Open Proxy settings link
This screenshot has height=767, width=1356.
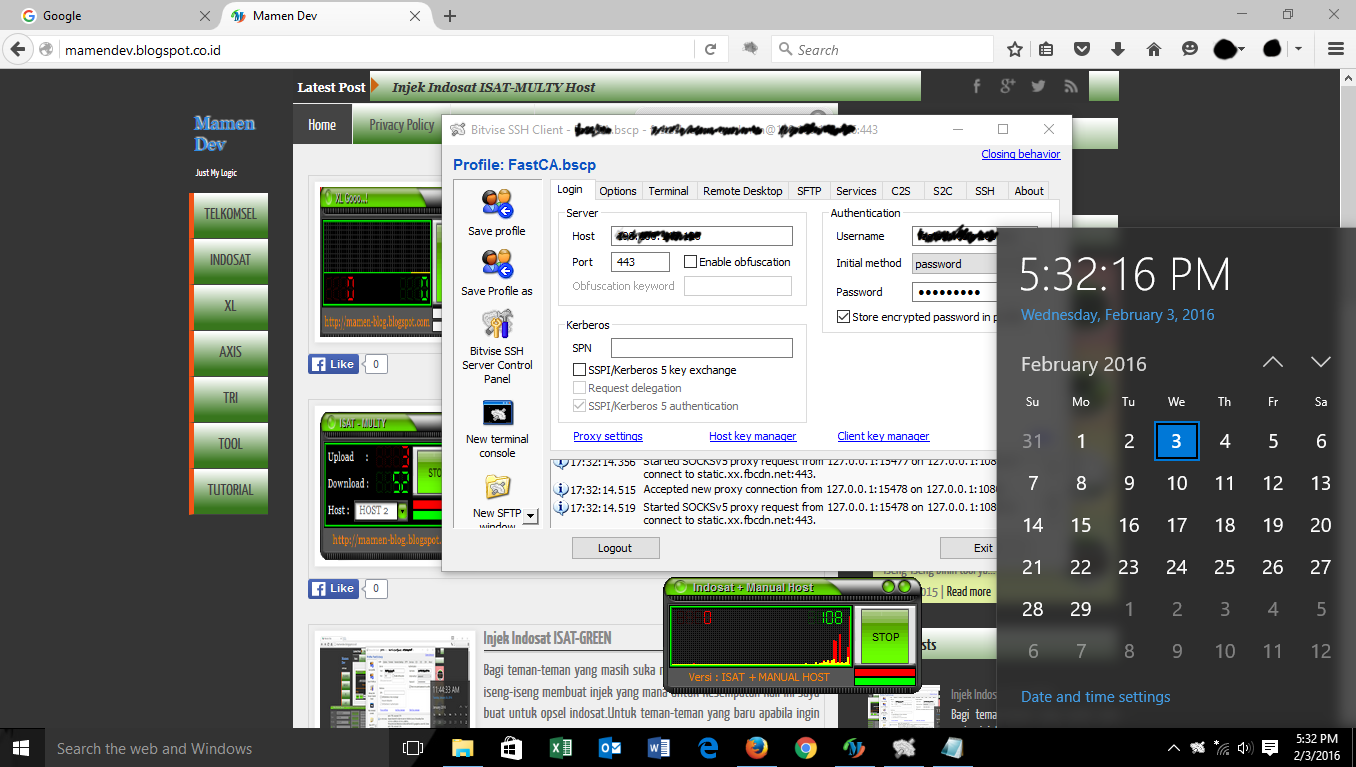(608, 436)
